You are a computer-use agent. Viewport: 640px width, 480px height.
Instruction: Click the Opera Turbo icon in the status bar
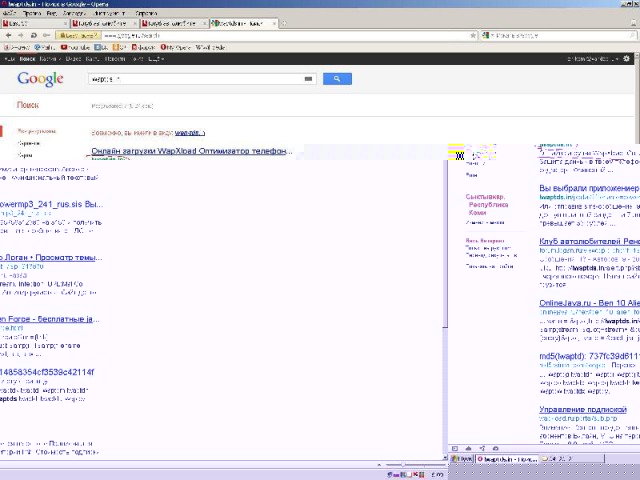(496, 448)
